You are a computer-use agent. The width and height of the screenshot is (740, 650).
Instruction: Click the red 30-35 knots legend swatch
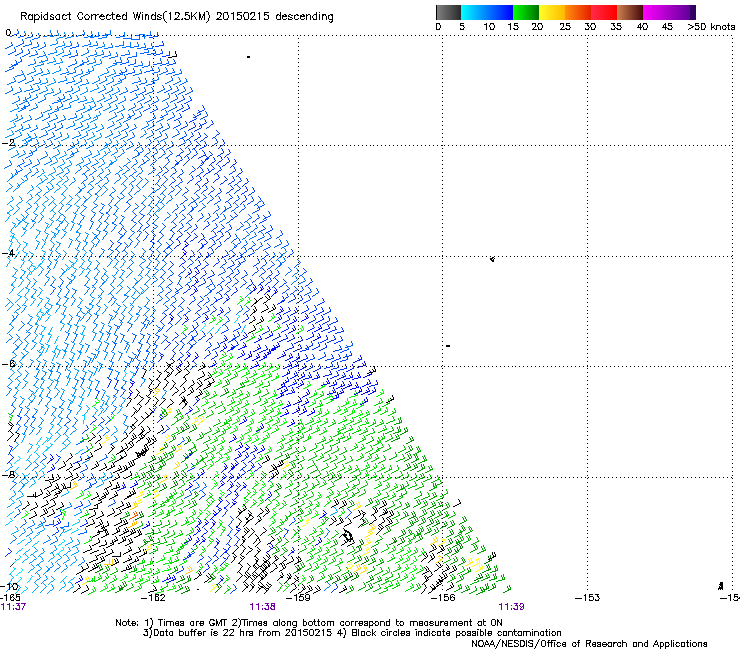pyautogui.click(x=604, y=12)
